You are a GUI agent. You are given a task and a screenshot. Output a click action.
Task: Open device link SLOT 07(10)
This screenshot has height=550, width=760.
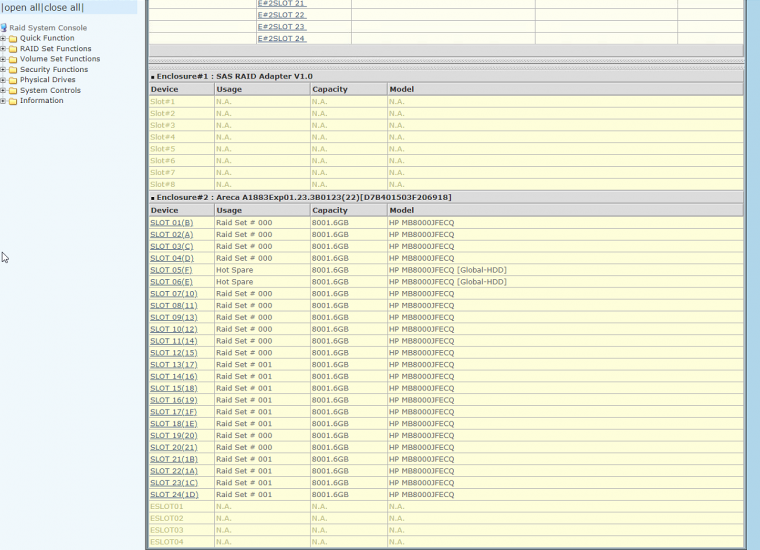tap(174, 294)
